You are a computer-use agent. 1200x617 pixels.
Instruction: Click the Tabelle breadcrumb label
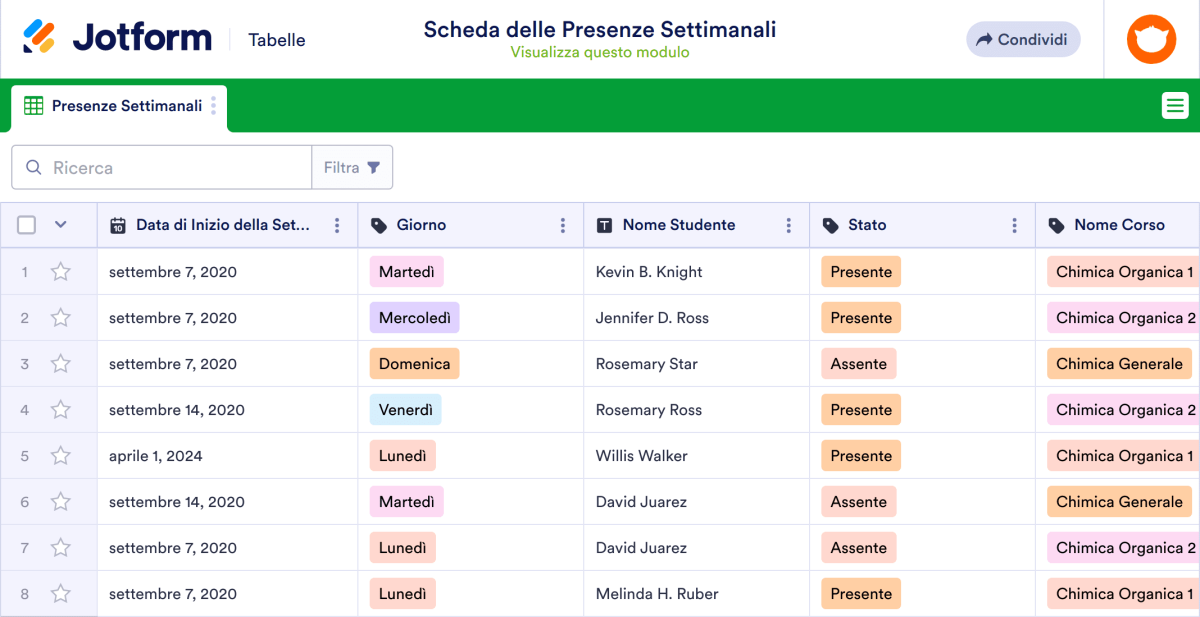tap(277, 40)
